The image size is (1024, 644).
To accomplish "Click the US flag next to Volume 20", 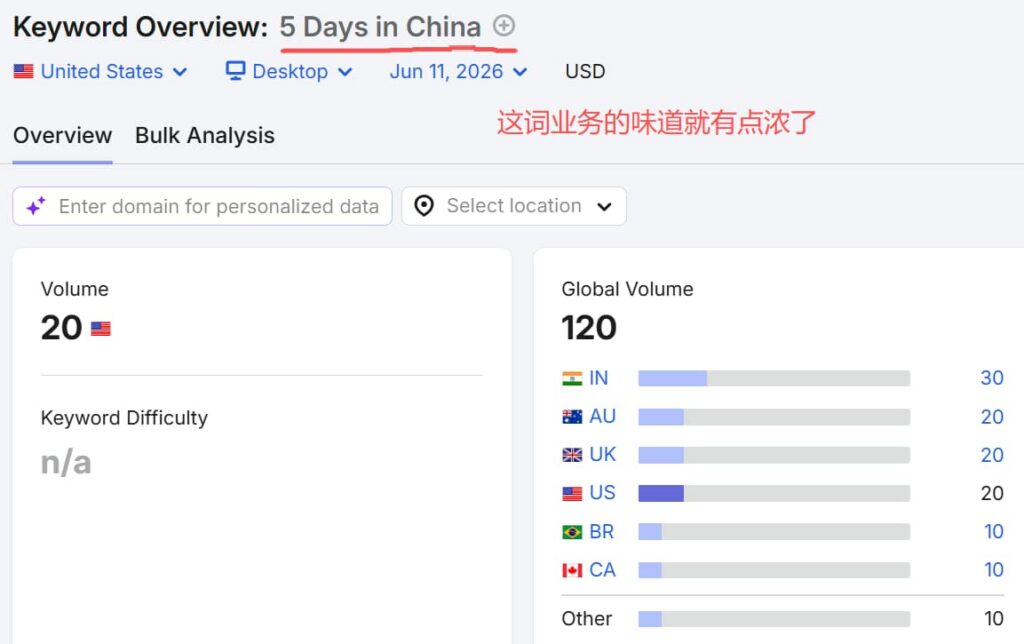I will pyautogui.click(x=101, y=329).
